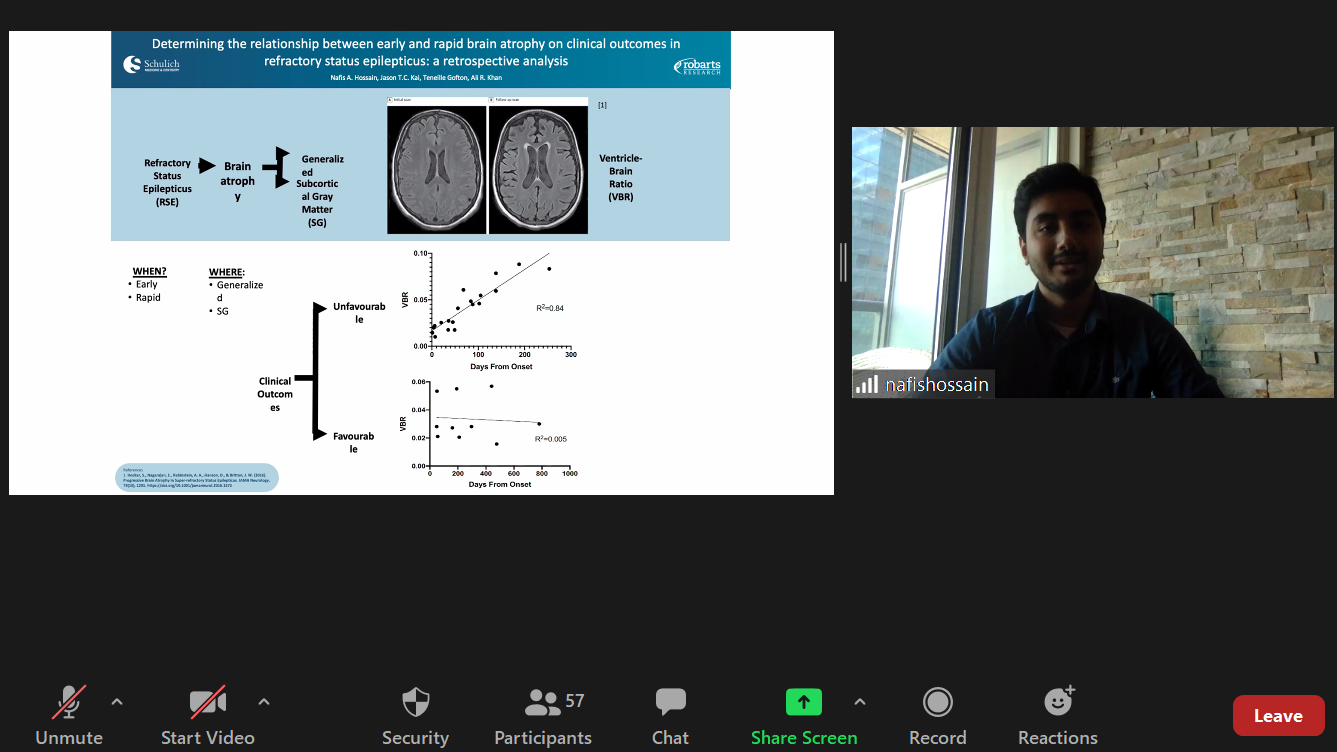Click the references box on the slide
The height and width of the screenshot is (752, 1337).
[198, 478]
